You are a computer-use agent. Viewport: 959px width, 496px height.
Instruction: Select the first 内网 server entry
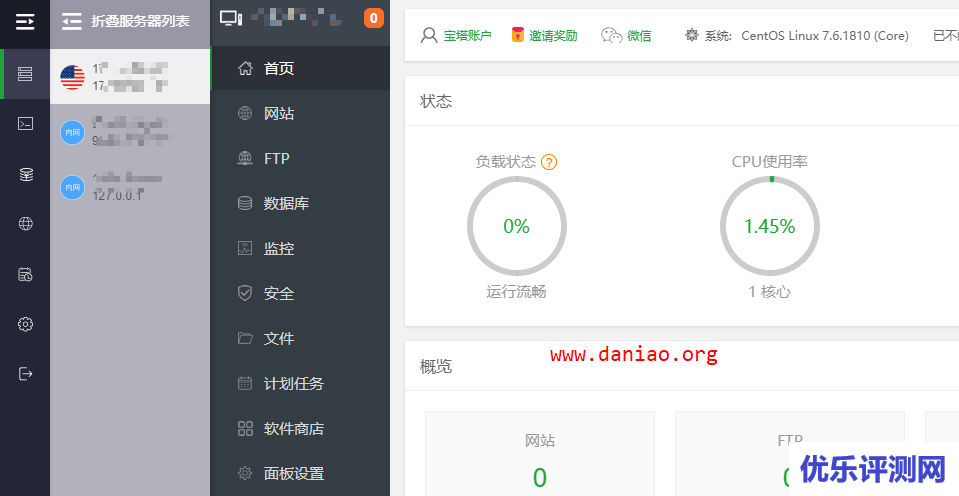pyautogui.click(x=130, y=132)
